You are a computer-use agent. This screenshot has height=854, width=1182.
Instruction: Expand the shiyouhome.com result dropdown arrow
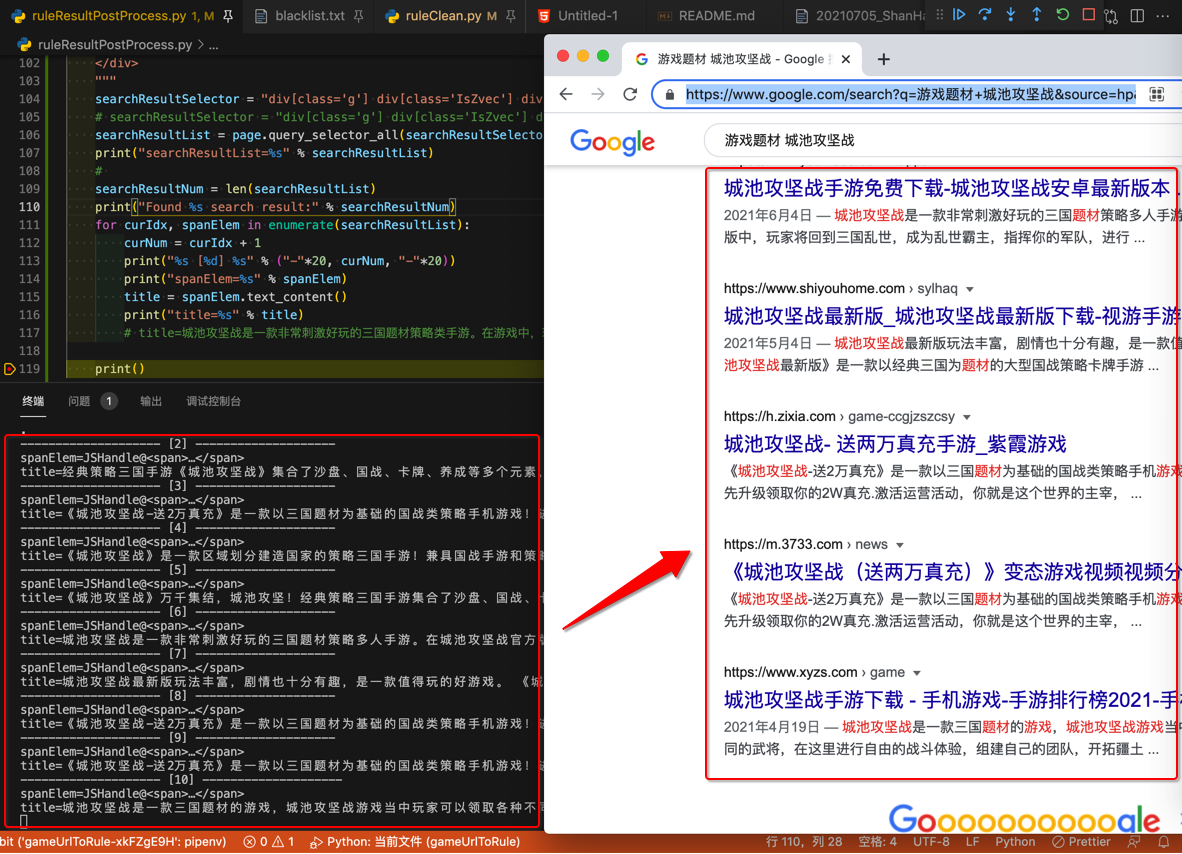click(x=970, y=289)
